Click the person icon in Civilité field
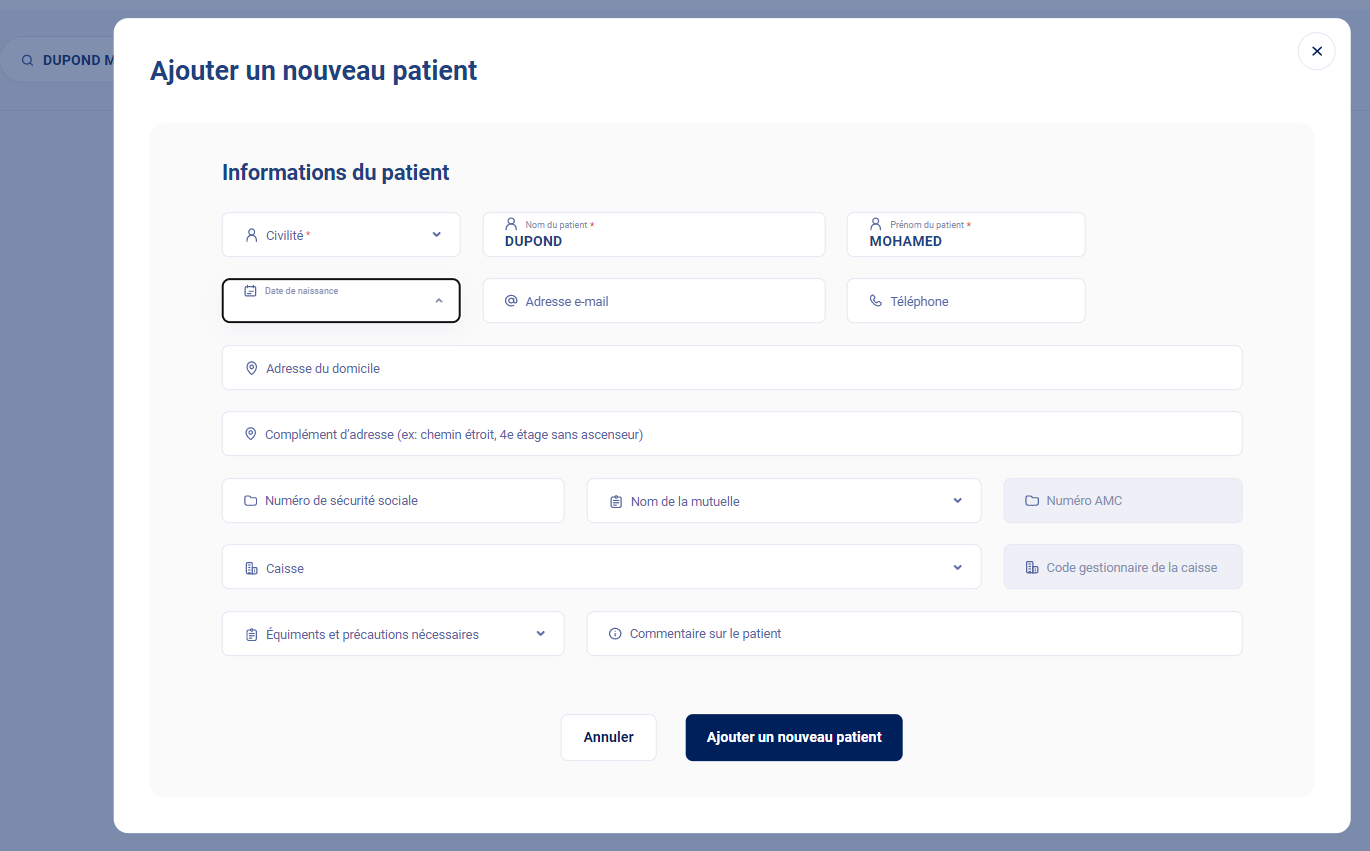The height and width of the screenshot is (851, 1370). 252,235
